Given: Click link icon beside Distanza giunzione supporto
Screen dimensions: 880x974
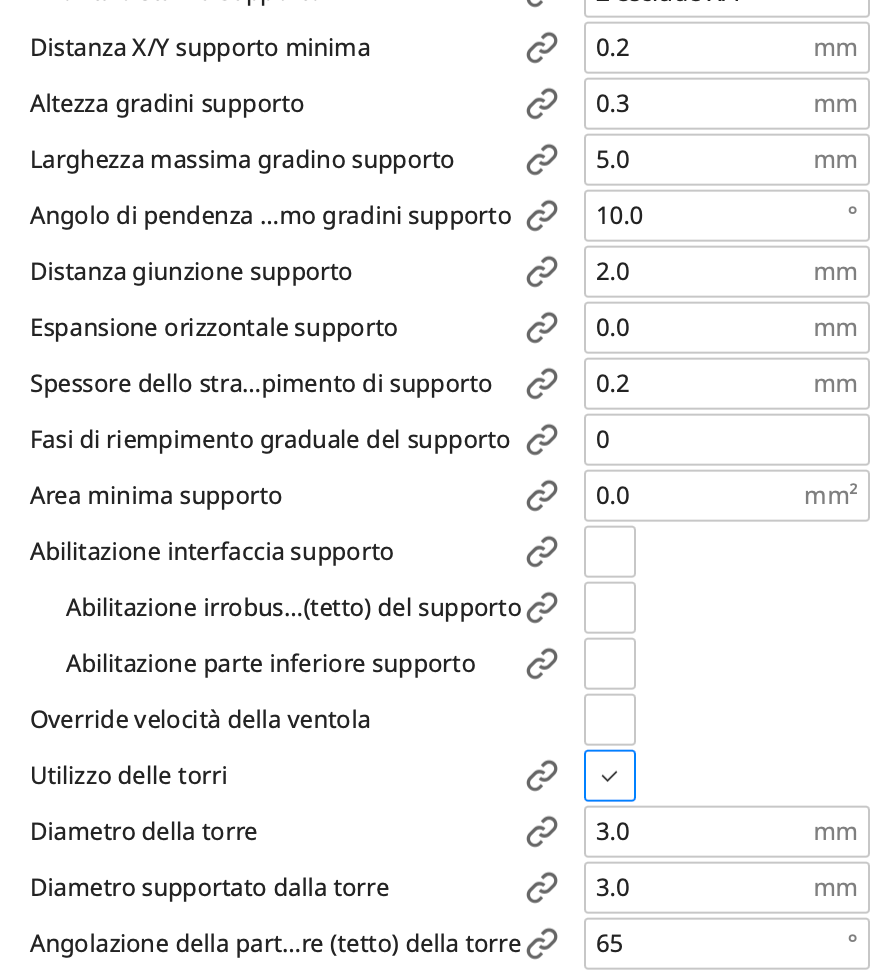Looking at the screenshot, I should coord(542,272).
